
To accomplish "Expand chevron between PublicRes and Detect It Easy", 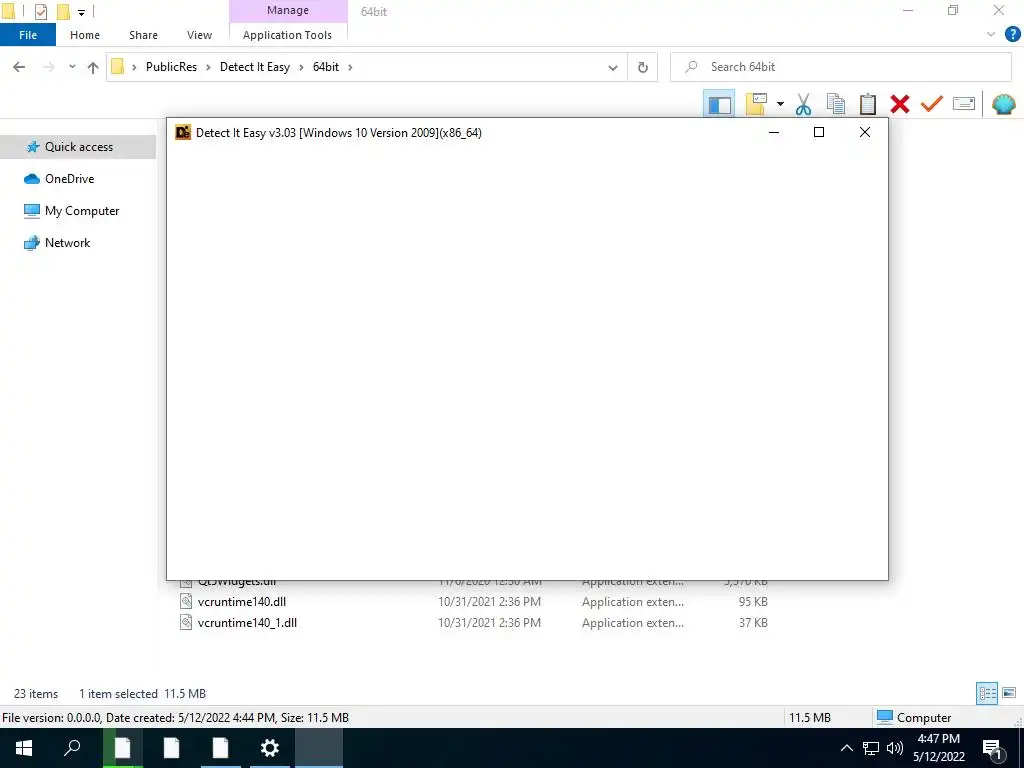I will pos(208,67).
